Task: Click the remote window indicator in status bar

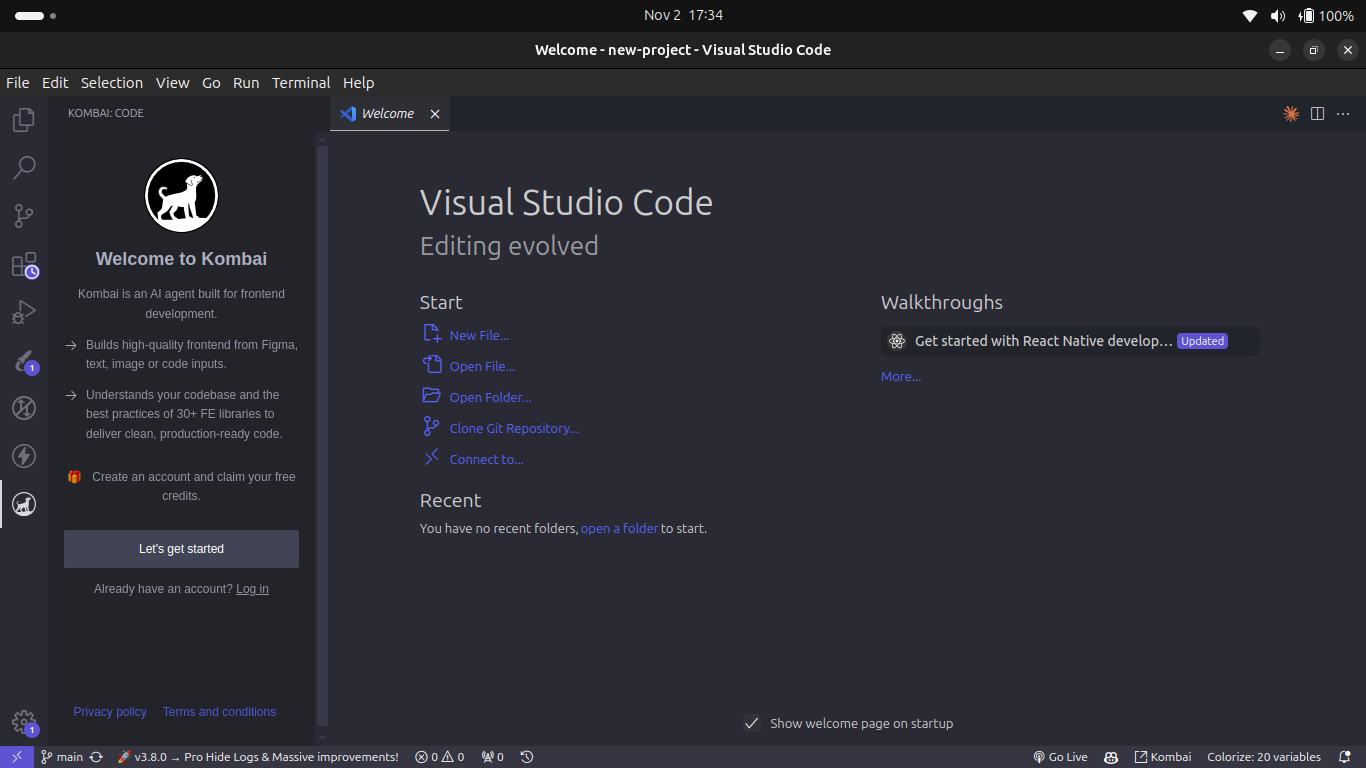Action: (x=17, y=757)
